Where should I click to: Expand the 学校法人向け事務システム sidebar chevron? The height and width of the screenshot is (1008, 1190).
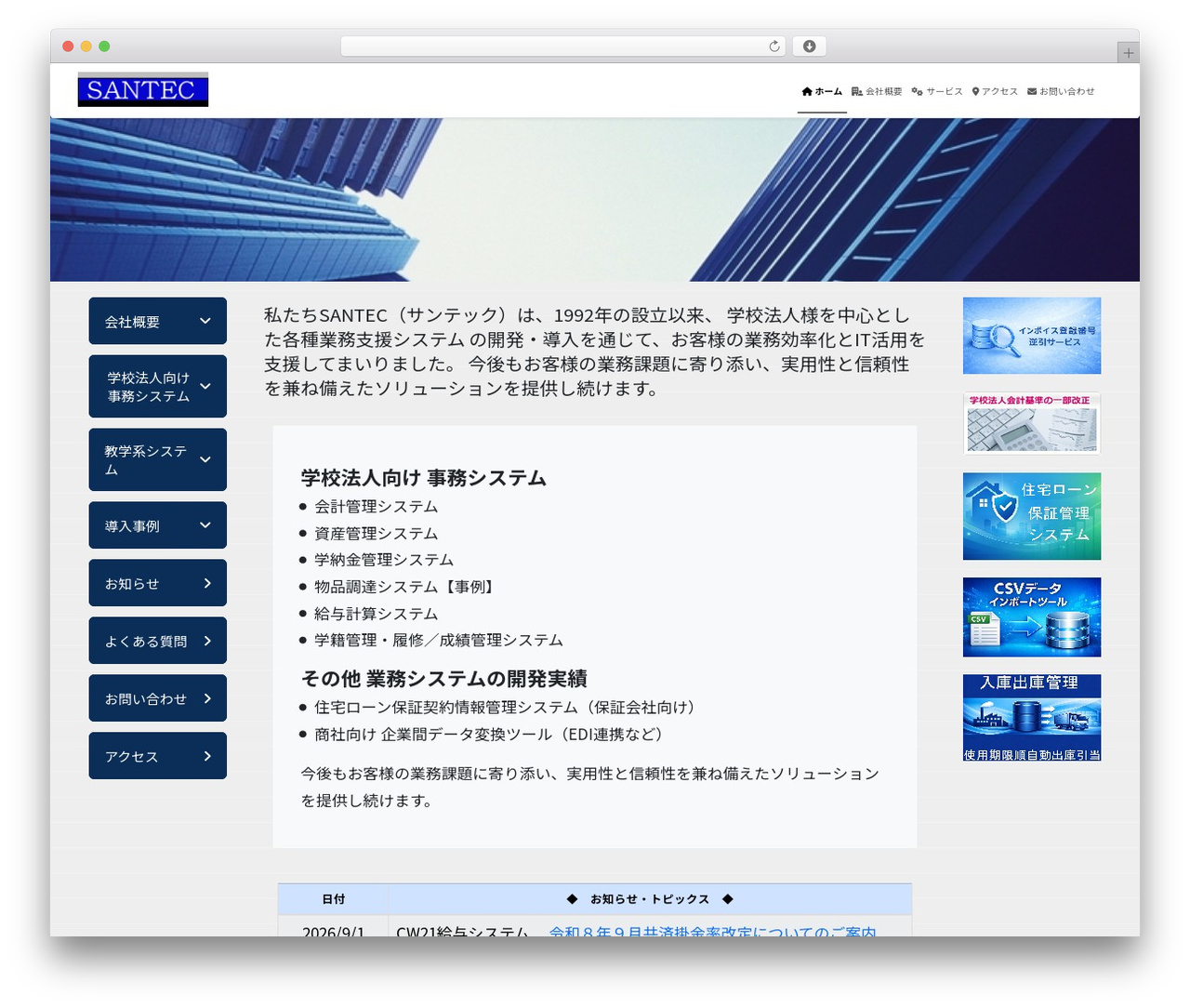205,386
